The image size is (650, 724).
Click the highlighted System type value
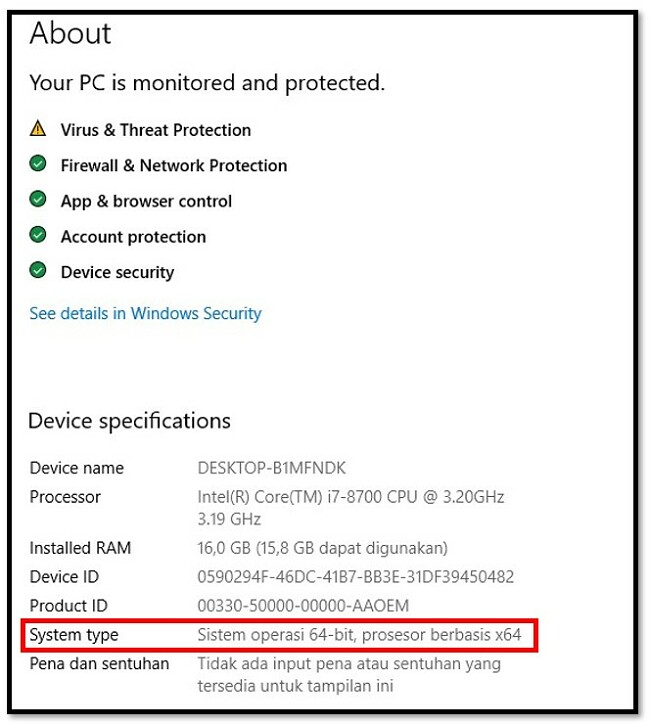coord(359,635)
